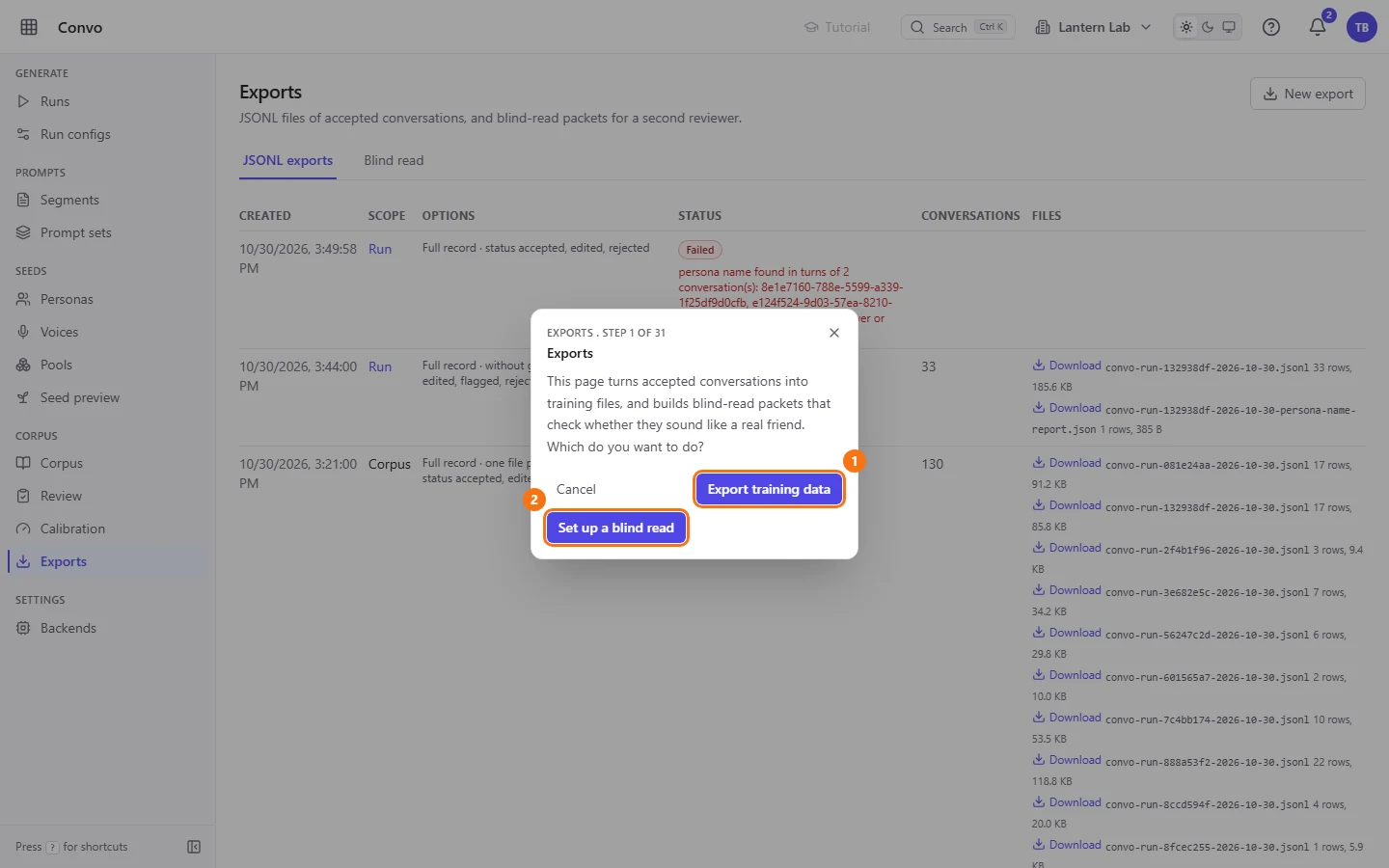This screenshot has width=1389, height=868.
Task: Open Review in sidebar
Action: point(107,496)
